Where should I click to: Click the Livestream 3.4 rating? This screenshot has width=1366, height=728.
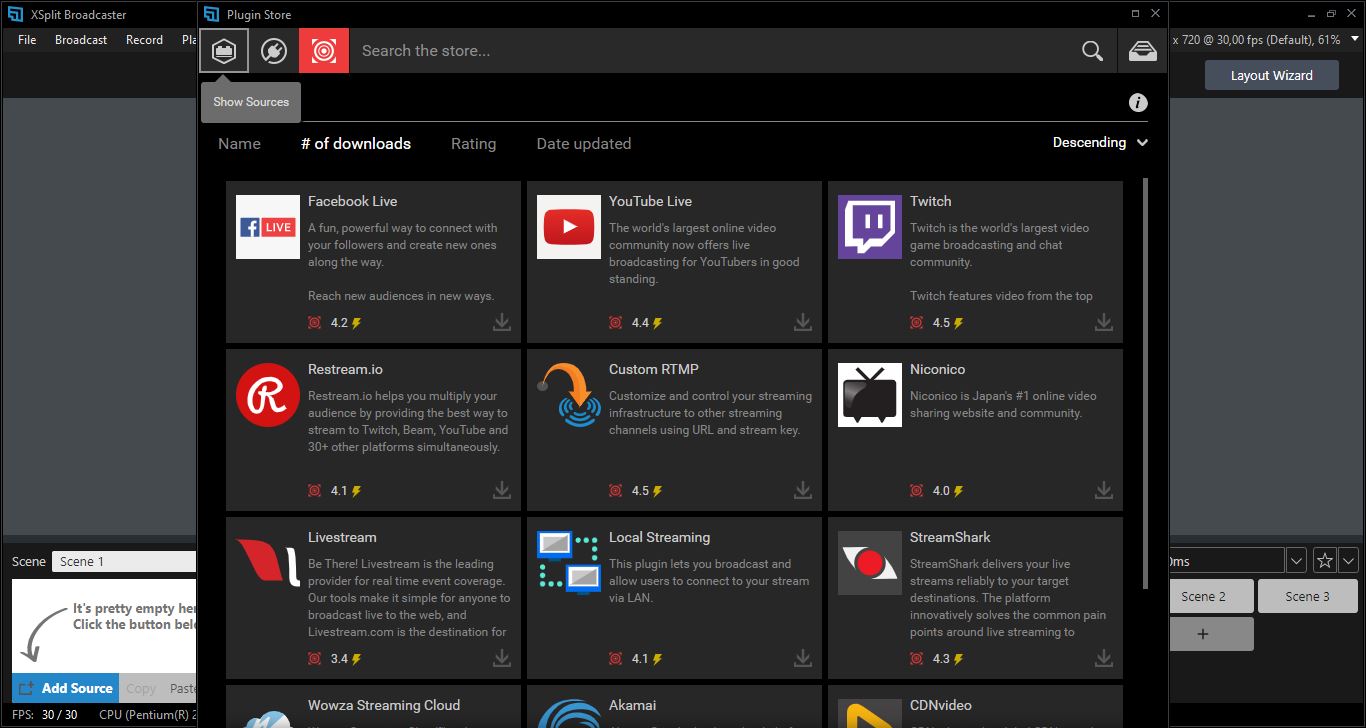(339, 659)
